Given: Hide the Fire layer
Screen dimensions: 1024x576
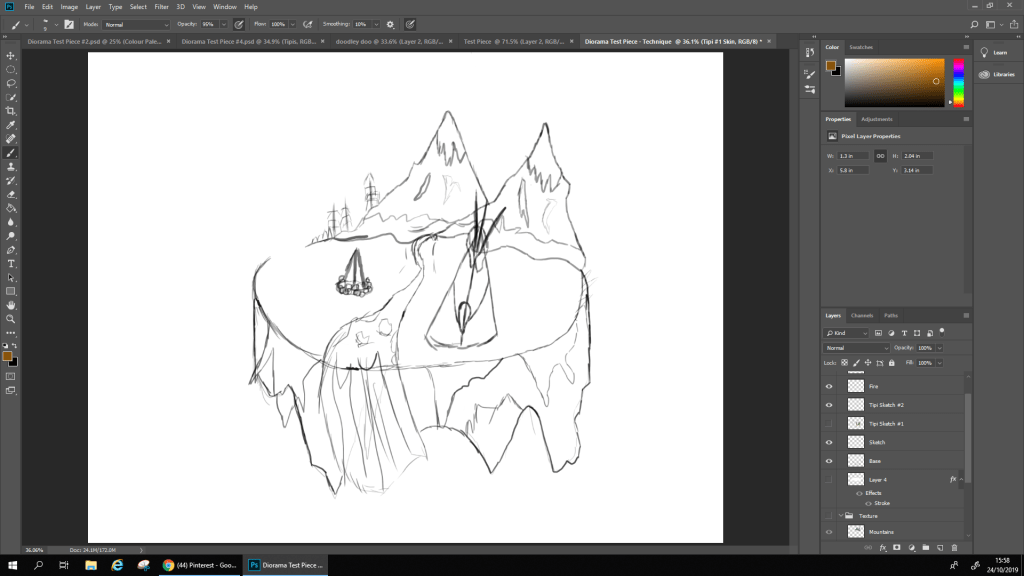Looking at the screenshot, I should tap(829, 386).
